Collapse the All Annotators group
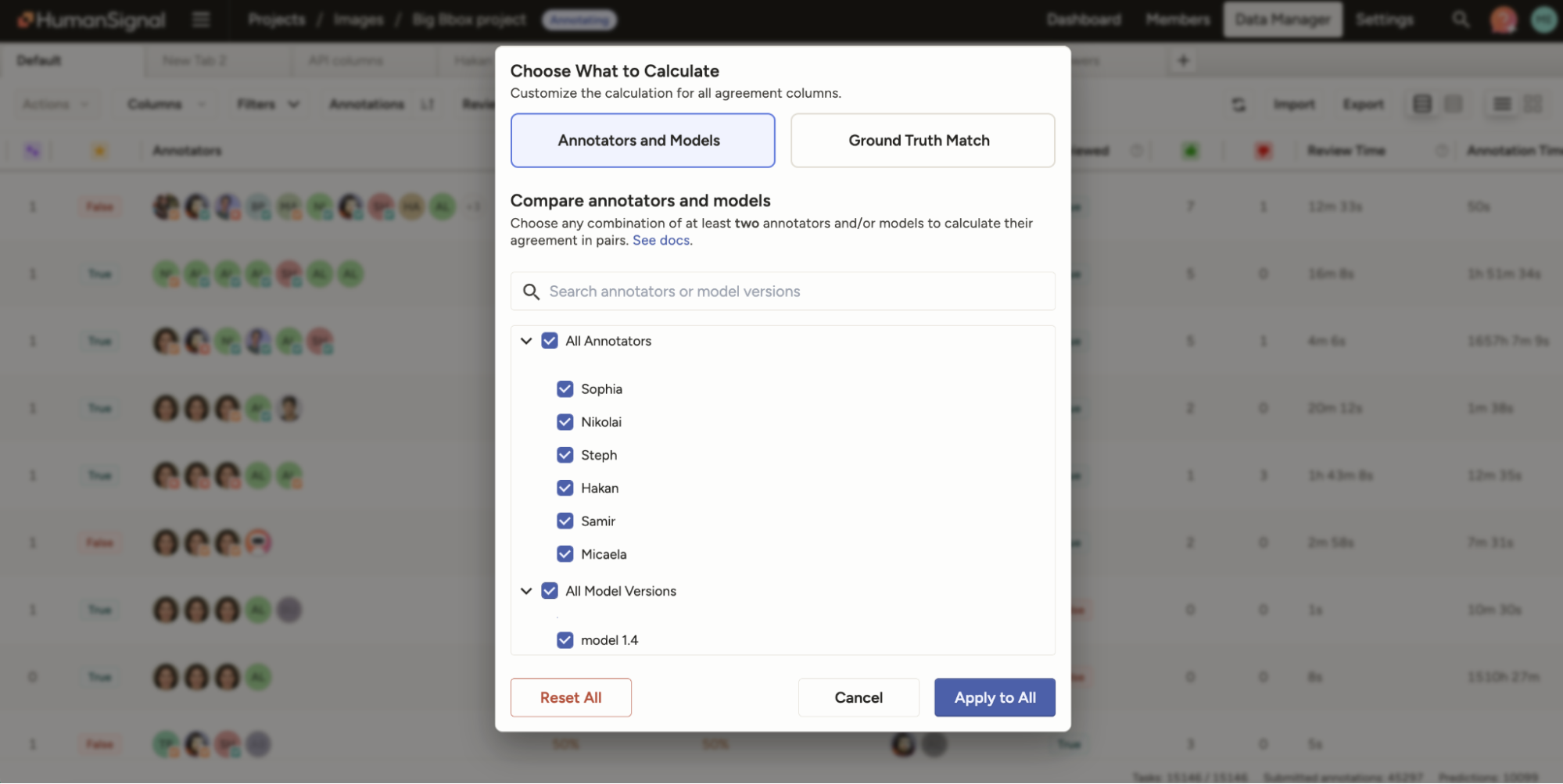 tap(526, 341)
